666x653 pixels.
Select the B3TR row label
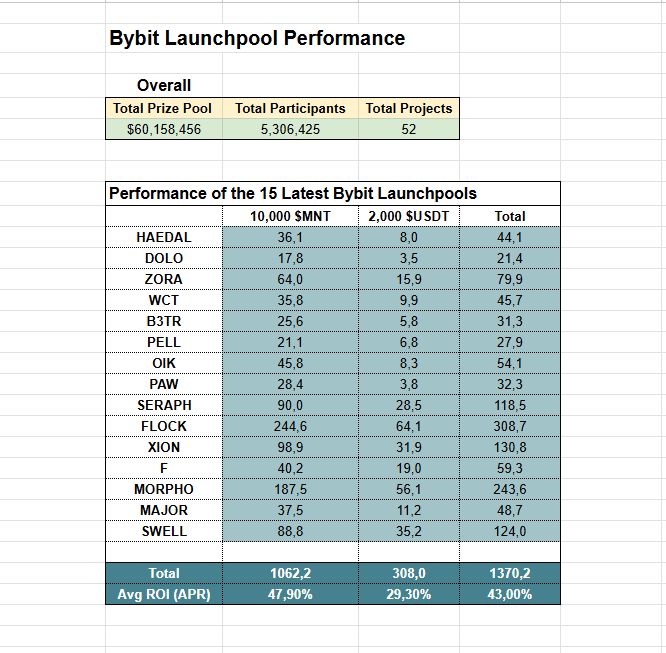point(164,321)
